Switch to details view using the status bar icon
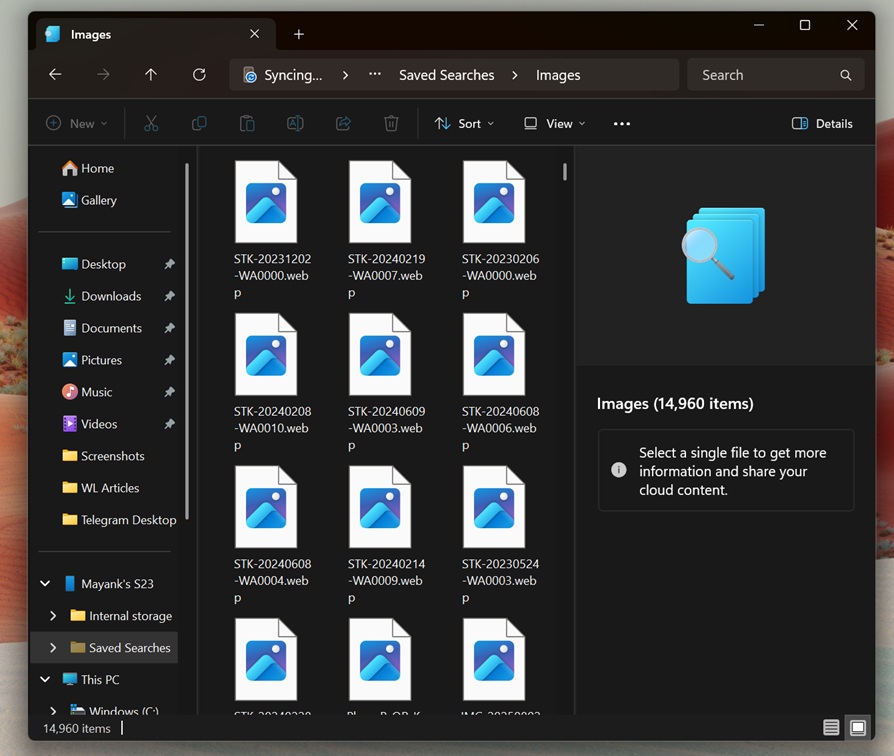This screenshot has width=894, height=756. click(831, 728)
